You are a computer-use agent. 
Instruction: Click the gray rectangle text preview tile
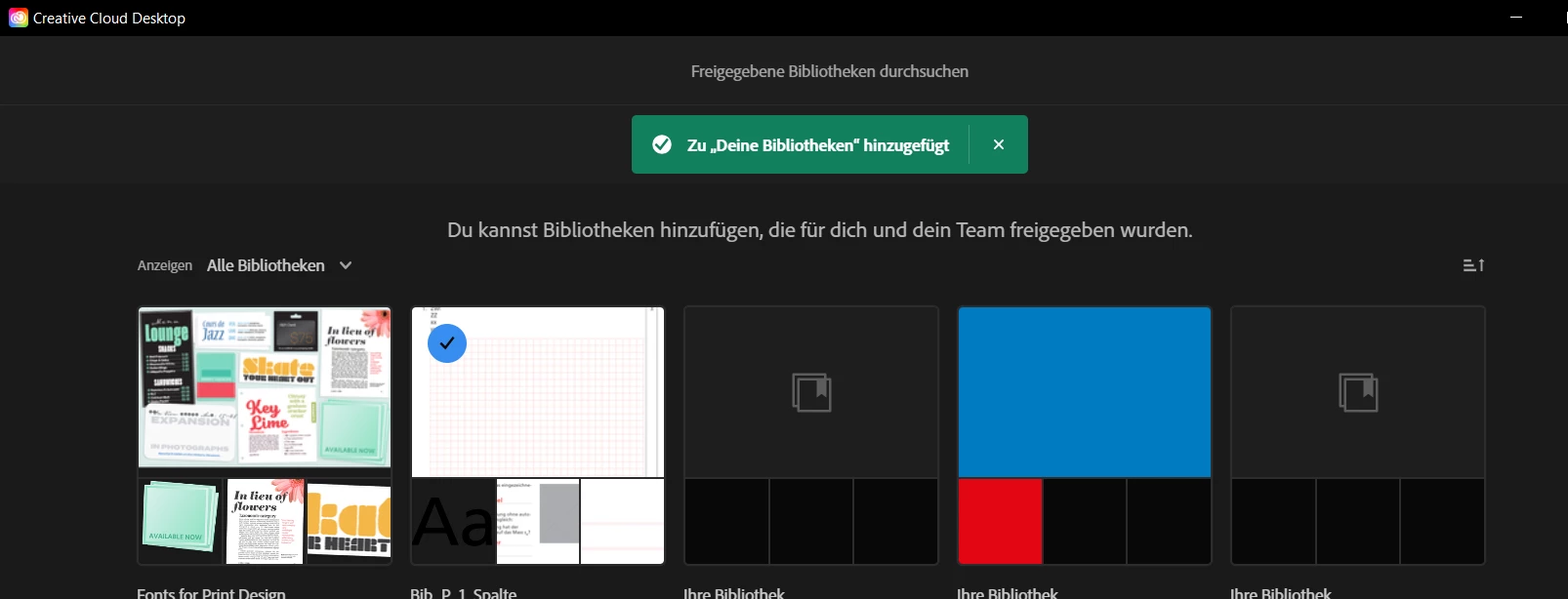coord(538,521)
